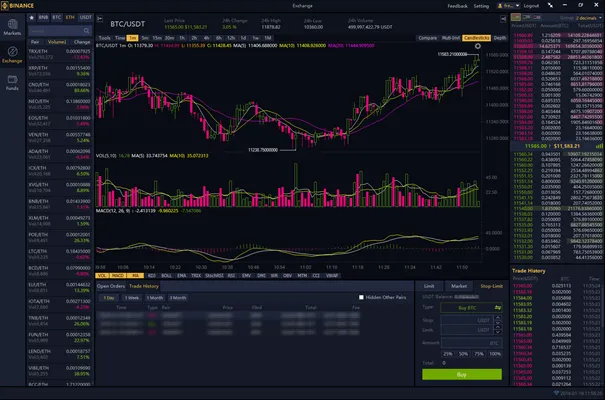Viewport: 605px width, 400px height.
Task: Swap buy/sell using the Type switch icon
Action: [x=498, y=308]
